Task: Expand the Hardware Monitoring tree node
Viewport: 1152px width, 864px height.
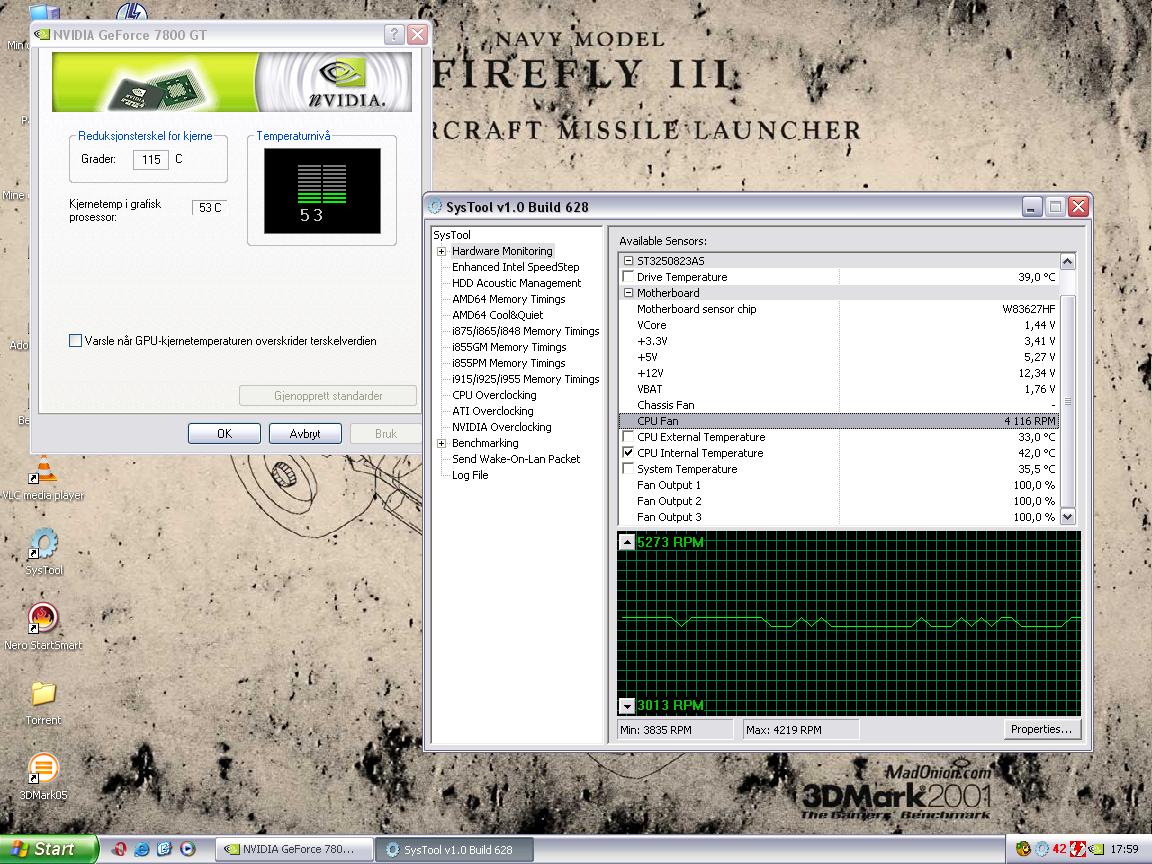Action: [x=442, y=251]
